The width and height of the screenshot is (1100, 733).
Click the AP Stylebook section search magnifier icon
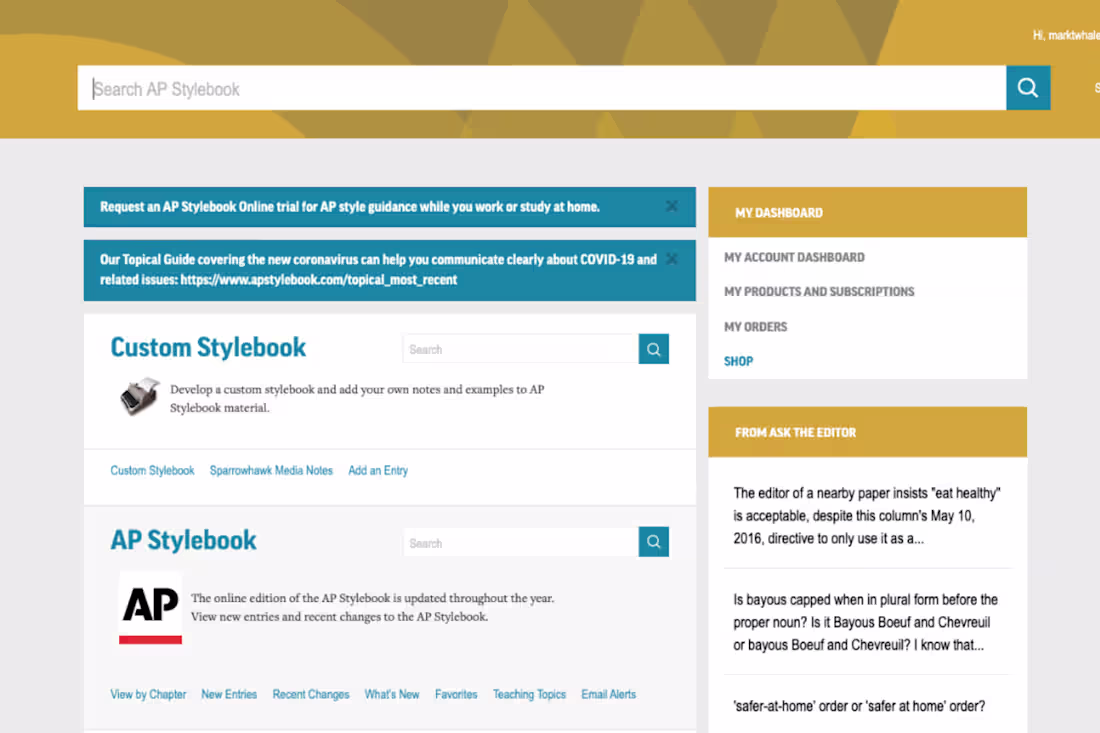[x=653, y=541]
